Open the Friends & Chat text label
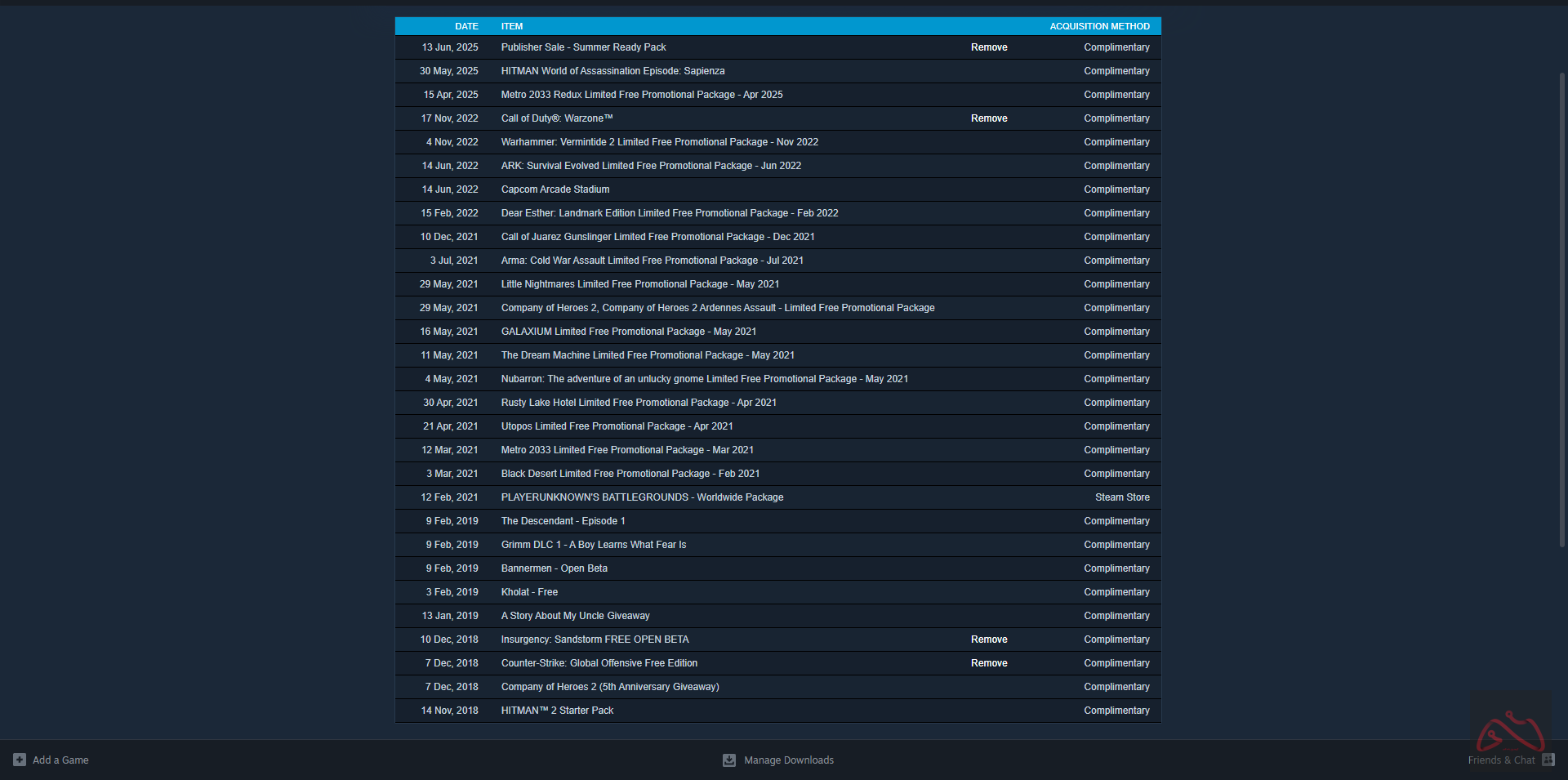 (x=1501, y=760)
